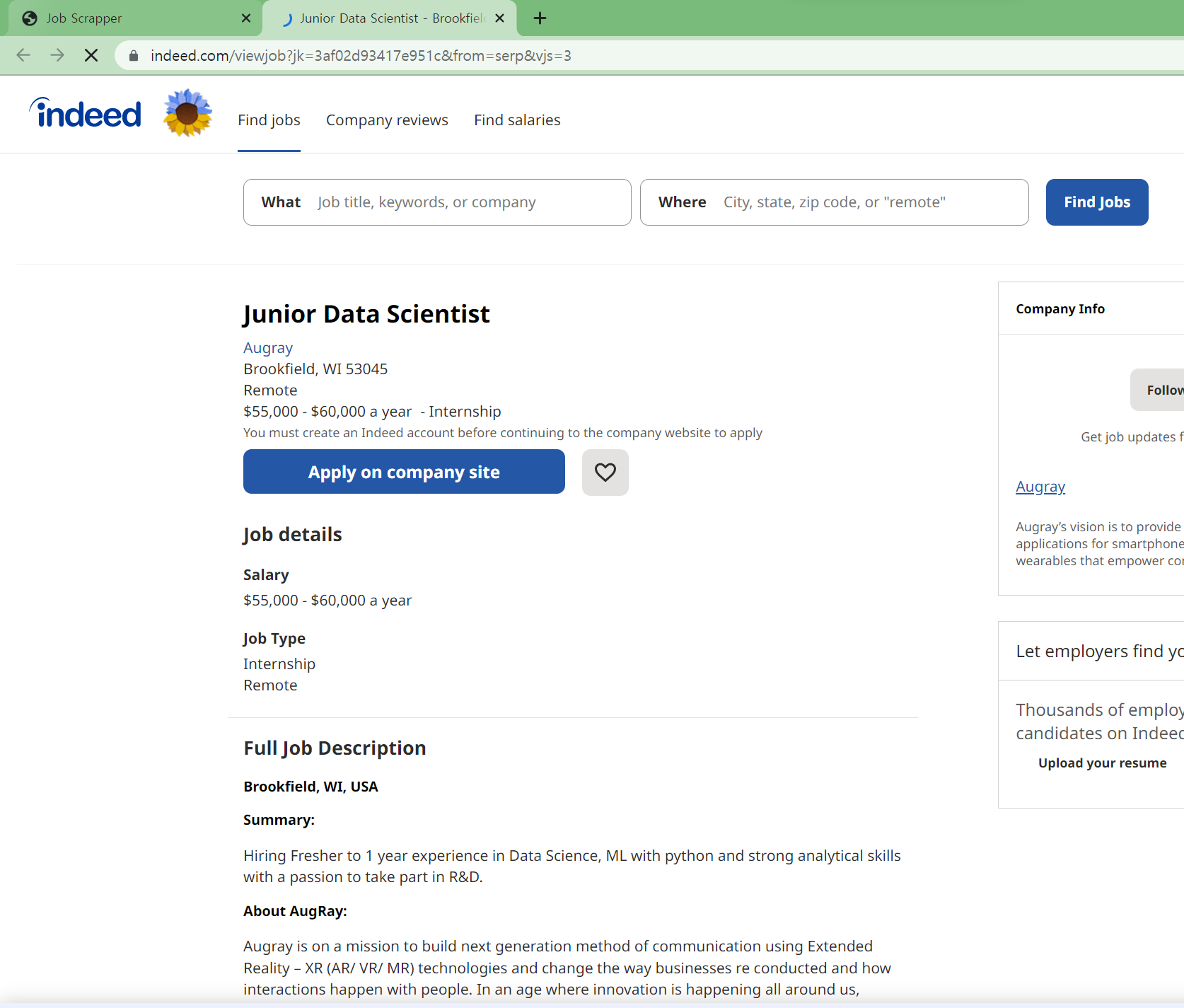The height and width of the screenshot is (1008, 1184).
Task: Click the Indeed logo
Action: click(x=85, y=113)
